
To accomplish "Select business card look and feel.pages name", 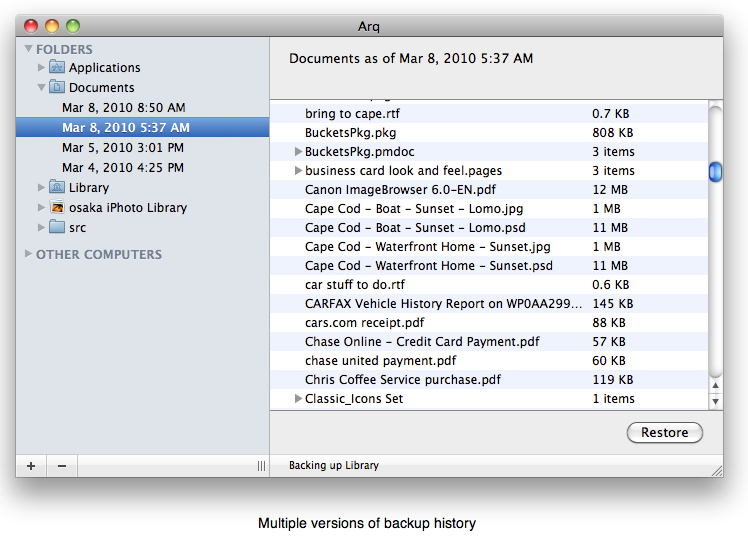I will [x=404, y=171].
